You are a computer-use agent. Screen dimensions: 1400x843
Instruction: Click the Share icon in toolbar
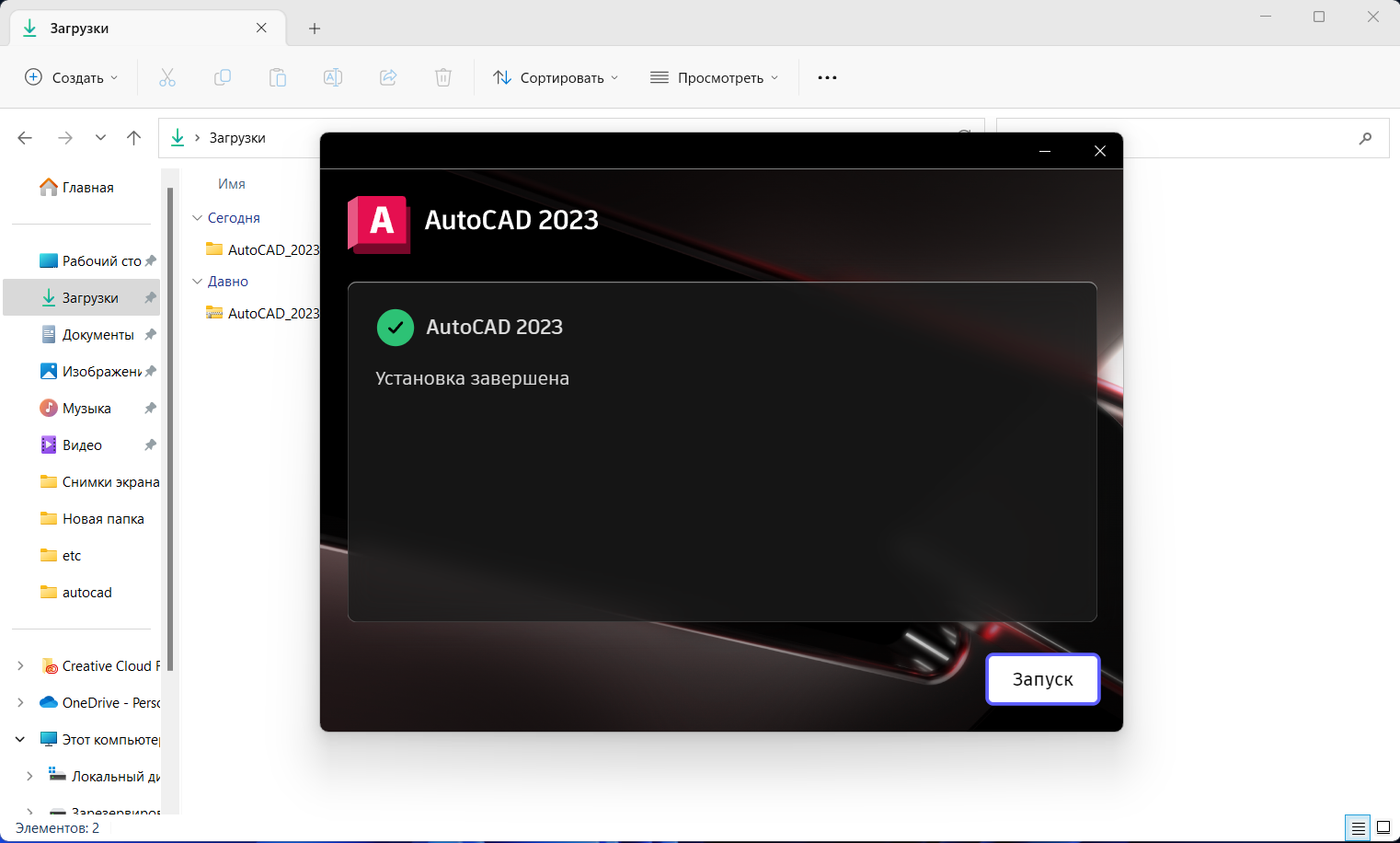point(388,77)
